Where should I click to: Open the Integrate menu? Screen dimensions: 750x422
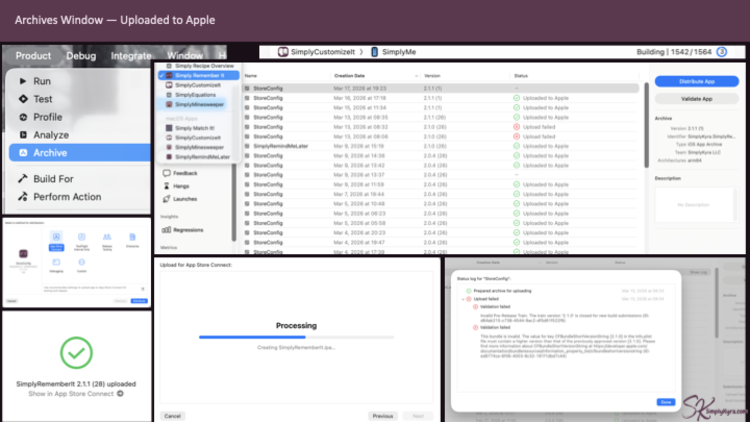[131, 56]
